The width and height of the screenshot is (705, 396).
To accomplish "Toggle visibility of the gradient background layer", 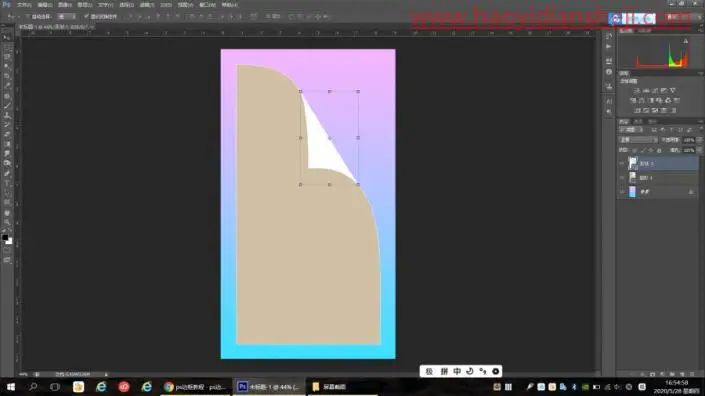I will [622, 192].
